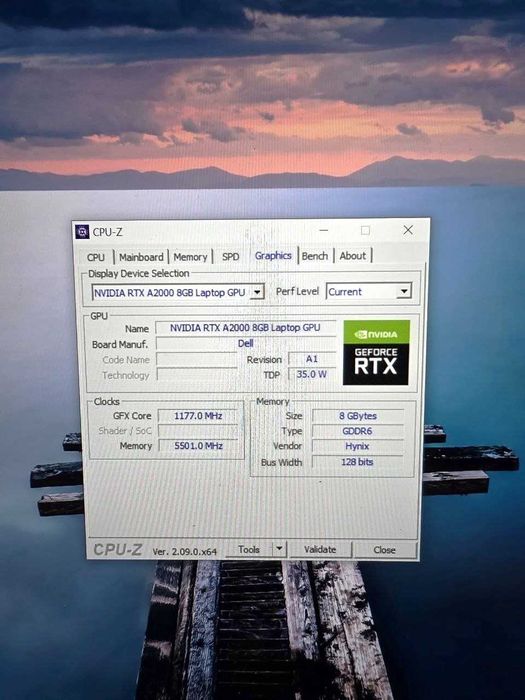Screen dimensions: 525x700
Task: Click the memory Type value GDDR6
Action: [x=357, y=431]
